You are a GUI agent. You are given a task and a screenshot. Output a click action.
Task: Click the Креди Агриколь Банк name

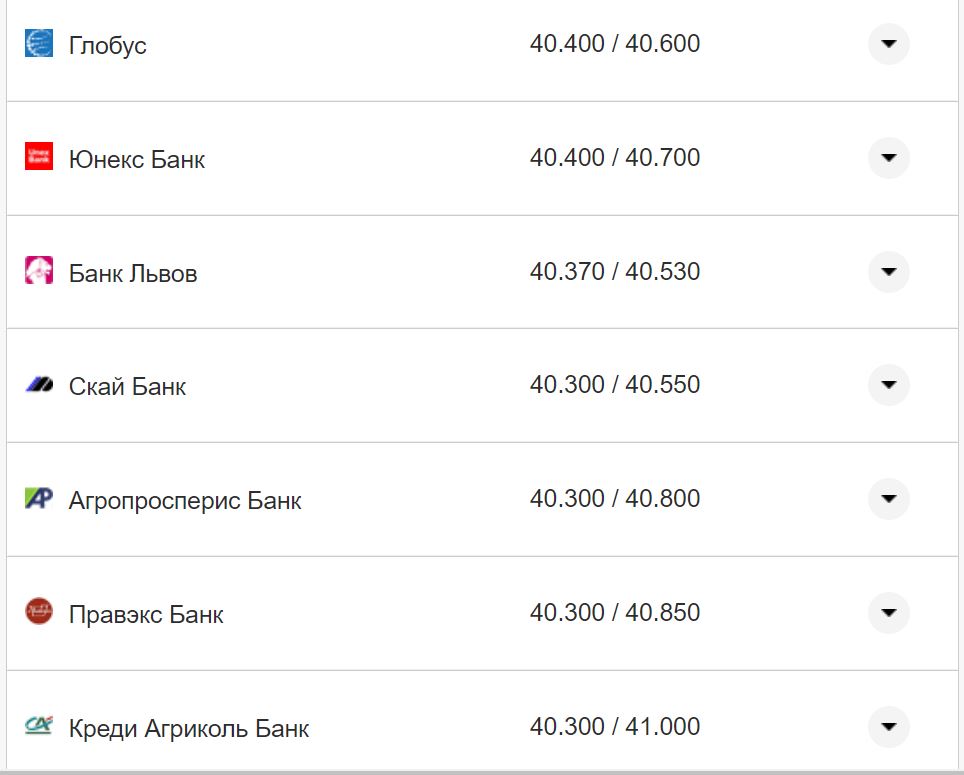point(189,729)
